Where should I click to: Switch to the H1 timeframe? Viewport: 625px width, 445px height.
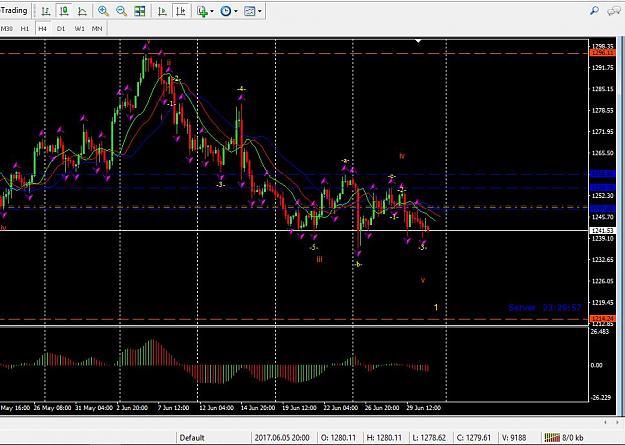(25, 29)
